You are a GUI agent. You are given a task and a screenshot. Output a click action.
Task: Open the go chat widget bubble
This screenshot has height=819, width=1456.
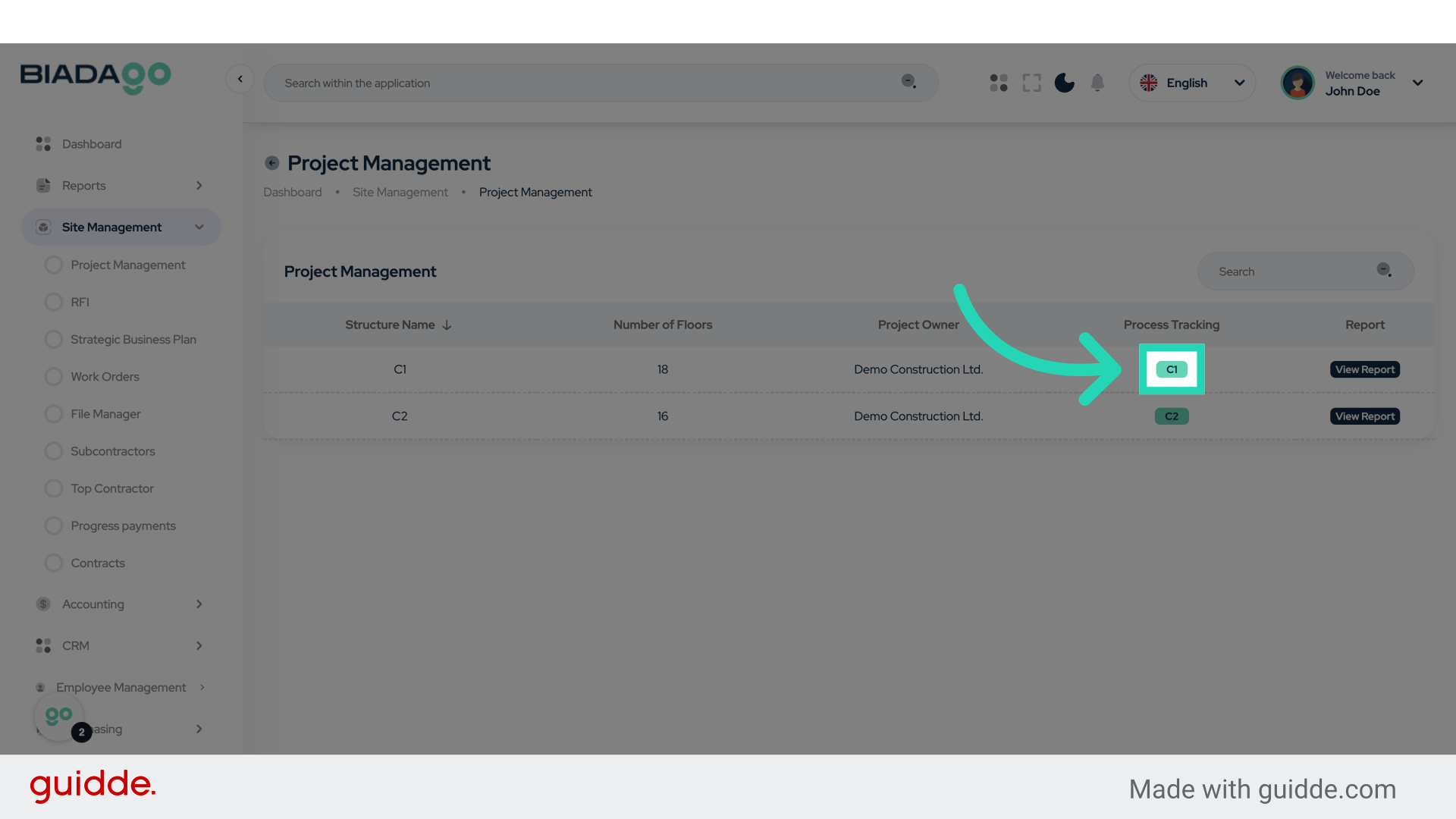point(58,716)
